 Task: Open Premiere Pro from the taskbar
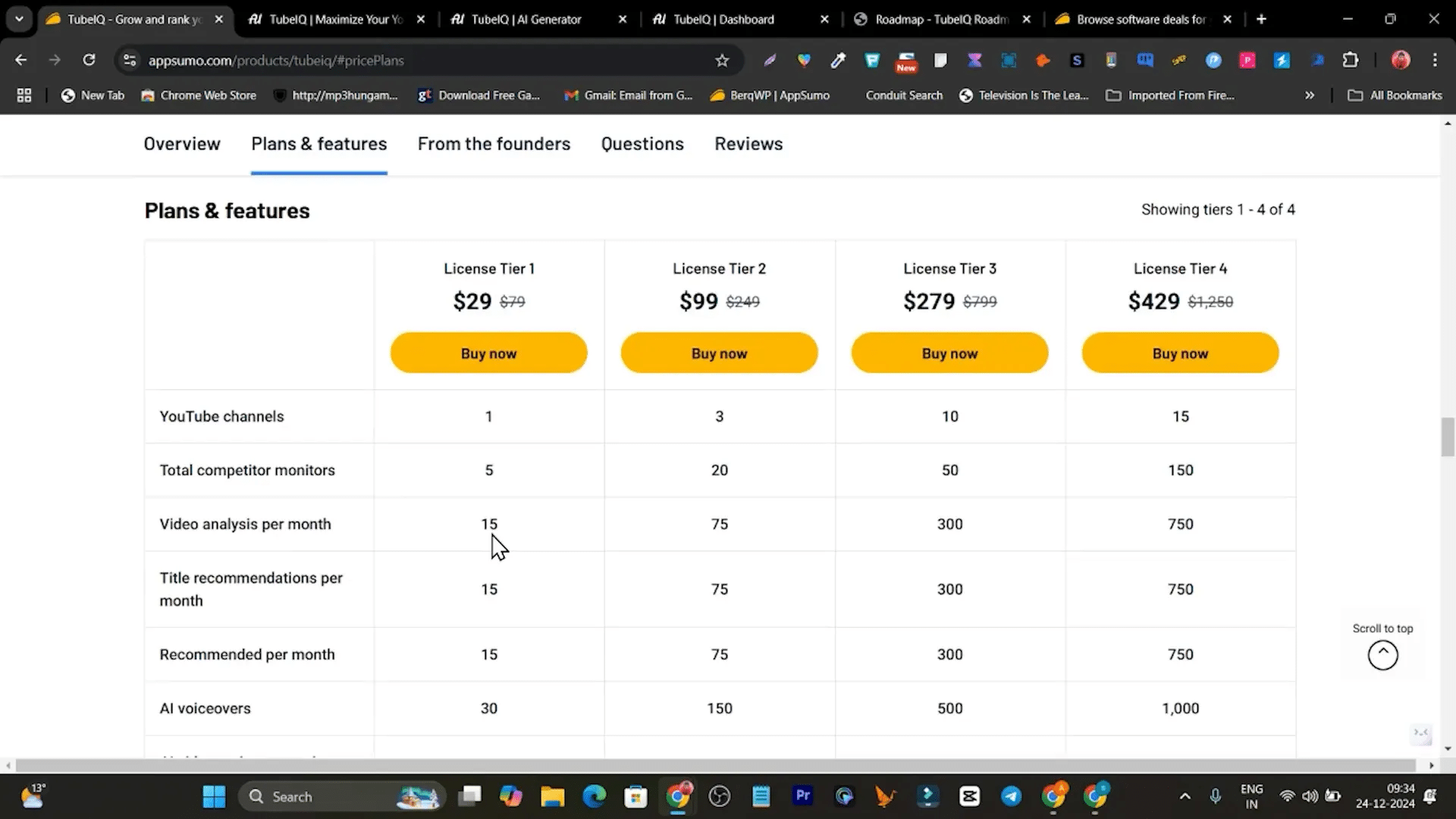click(x=802, y=795)
